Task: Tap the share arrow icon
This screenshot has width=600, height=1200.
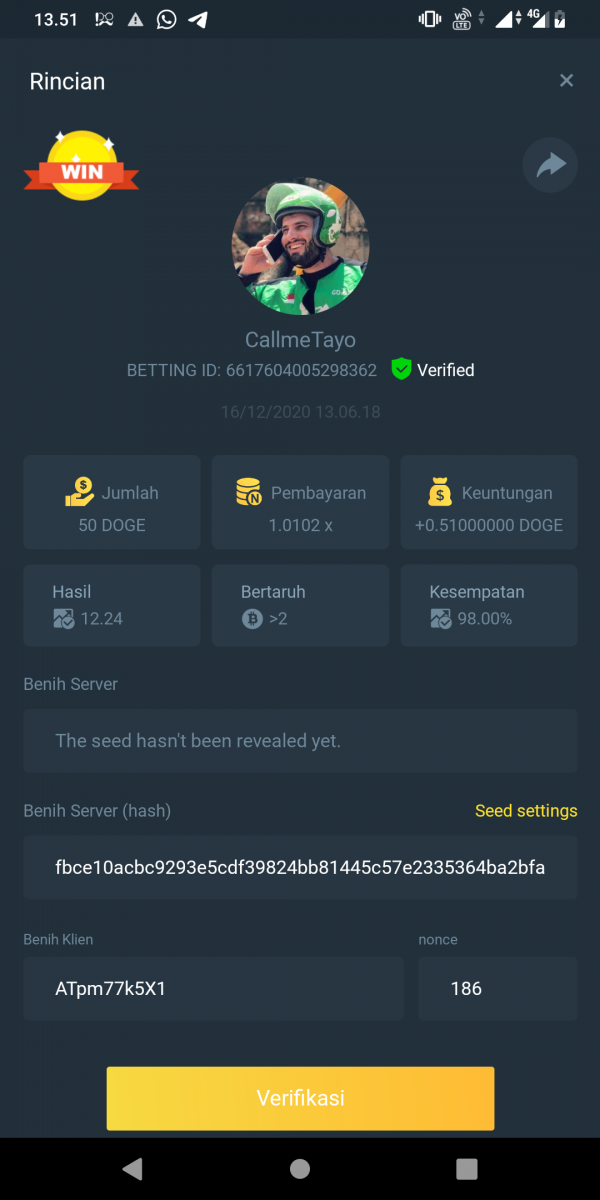Action: (x=551, y=165)
